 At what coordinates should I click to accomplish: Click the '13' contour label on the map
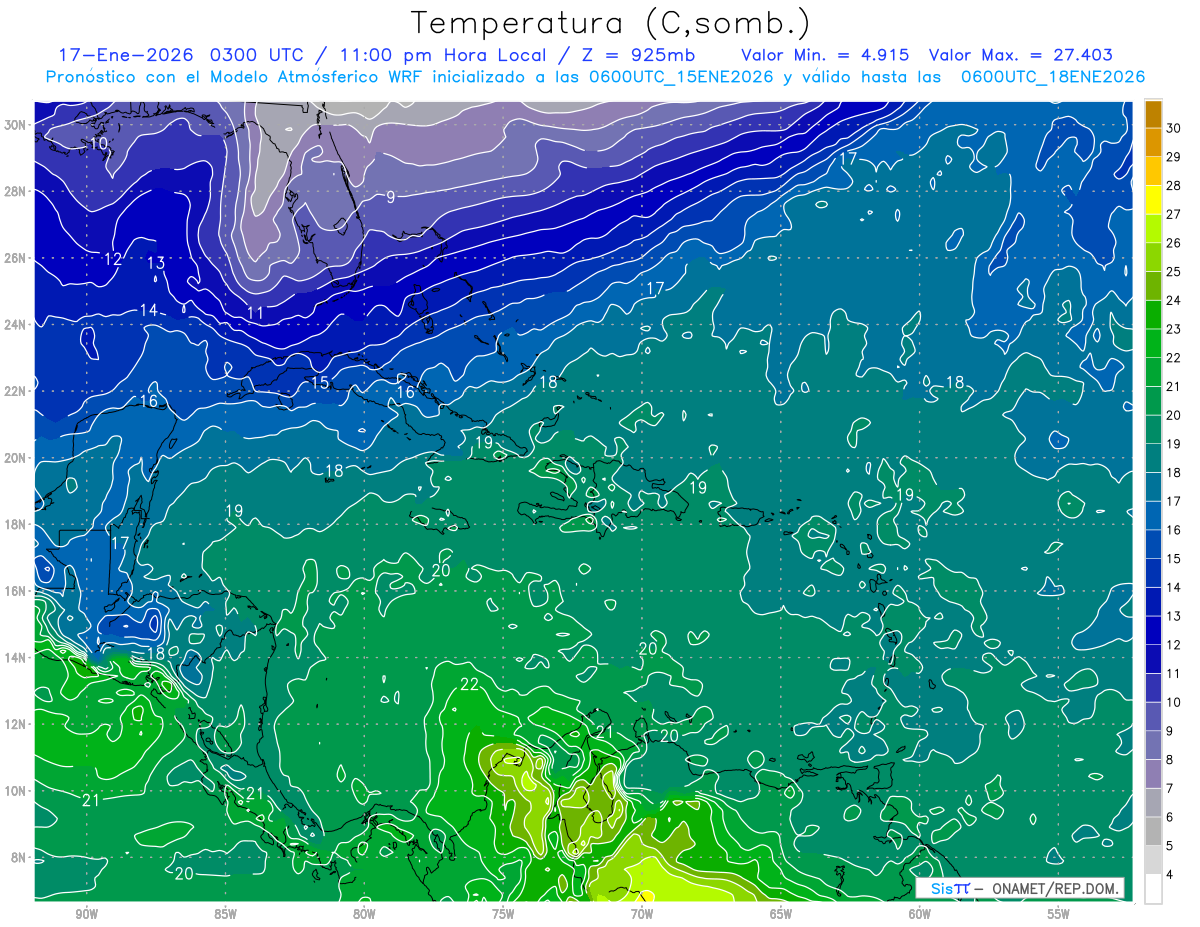click(x=156, y=263)
